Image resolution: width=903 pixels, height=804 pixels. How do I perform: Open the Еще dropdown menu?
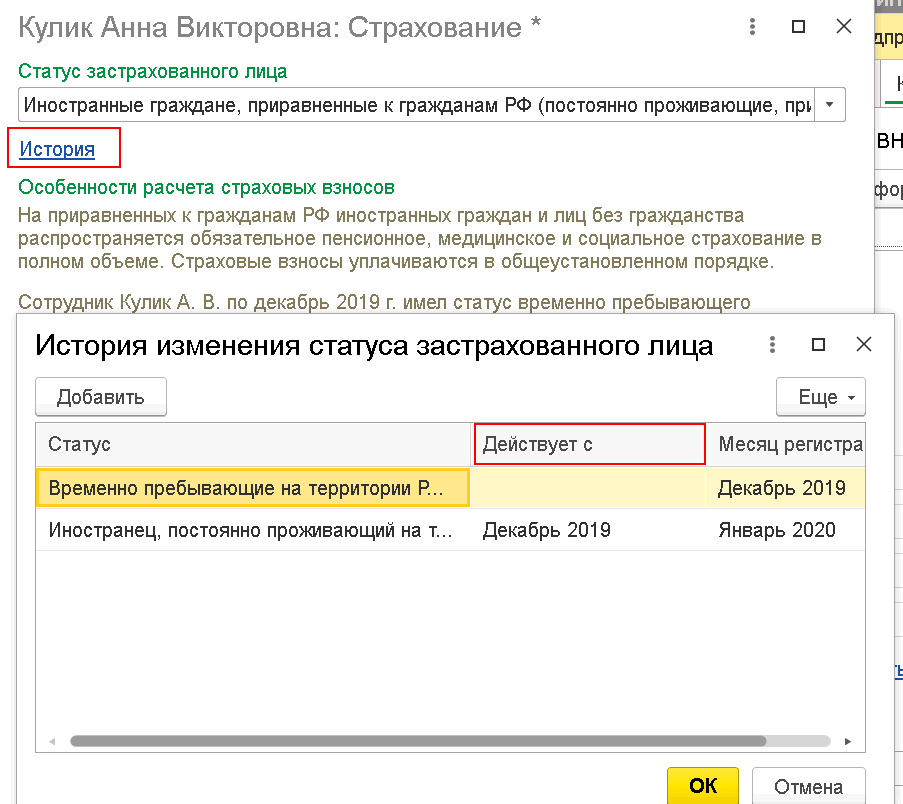click(x=821, y=397)
